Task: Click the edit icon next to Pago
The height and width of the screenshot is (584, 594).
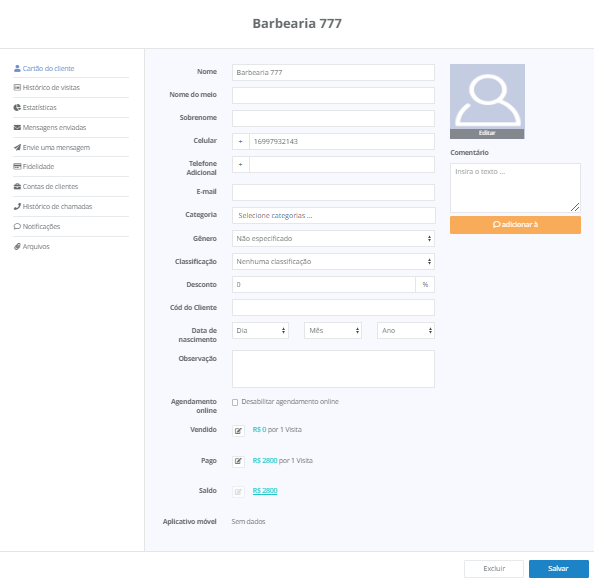Action: (238, 461)
